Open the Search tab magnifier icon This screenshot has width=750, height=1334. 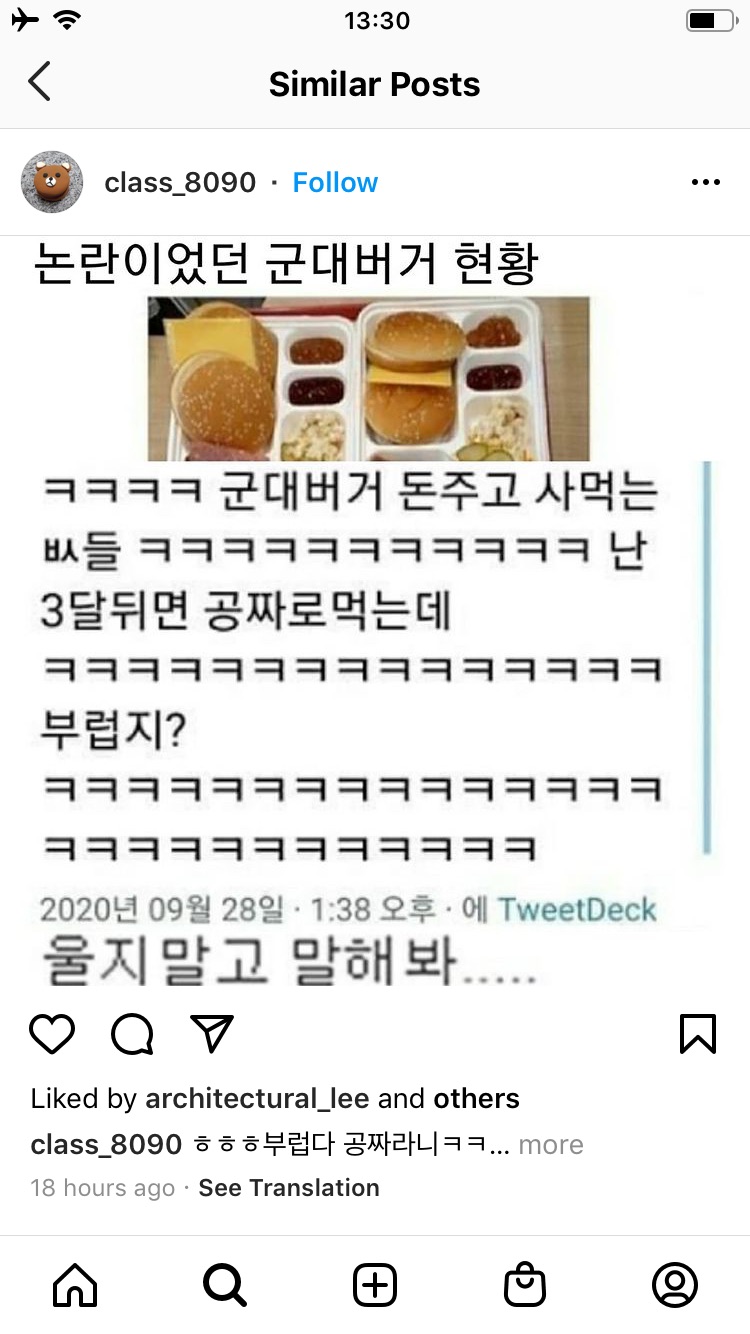(225, 1285)
